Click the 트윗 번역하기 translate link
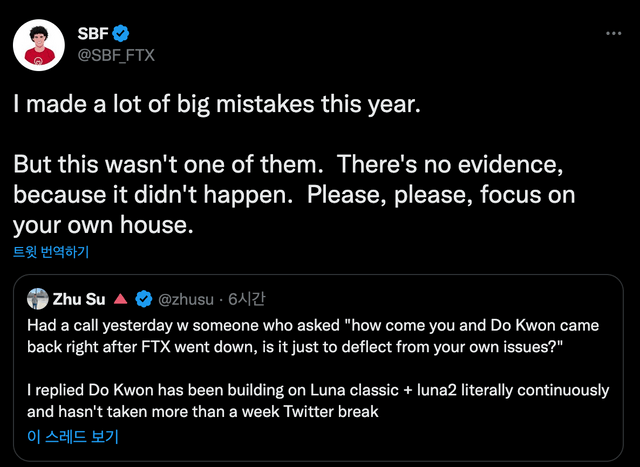The width and height of the screenshot is (640, 467). click(52, 251)
